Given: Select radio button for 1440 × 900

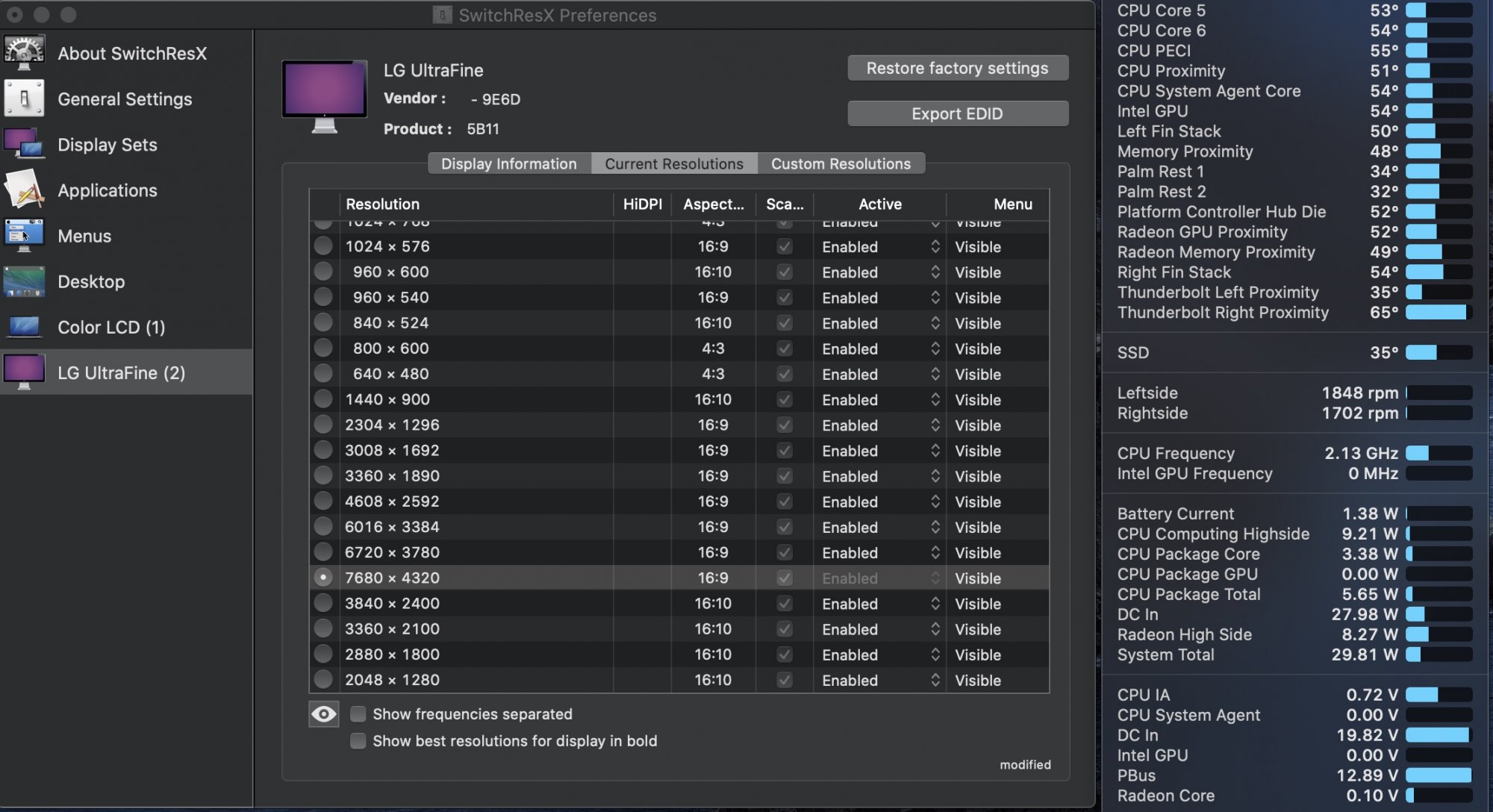Looking at the screenshot, I should tap(323, 399).
